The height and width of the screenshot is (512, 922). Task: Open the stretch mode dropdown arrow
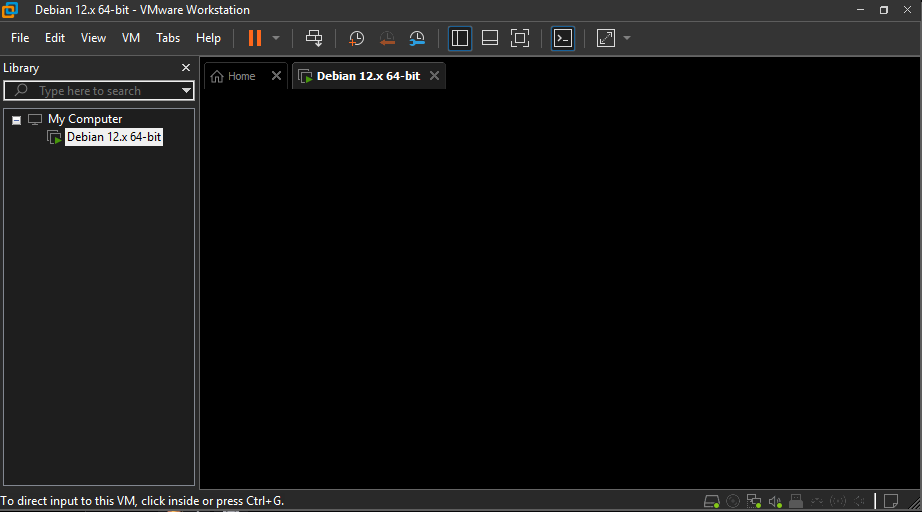(627, 38)
